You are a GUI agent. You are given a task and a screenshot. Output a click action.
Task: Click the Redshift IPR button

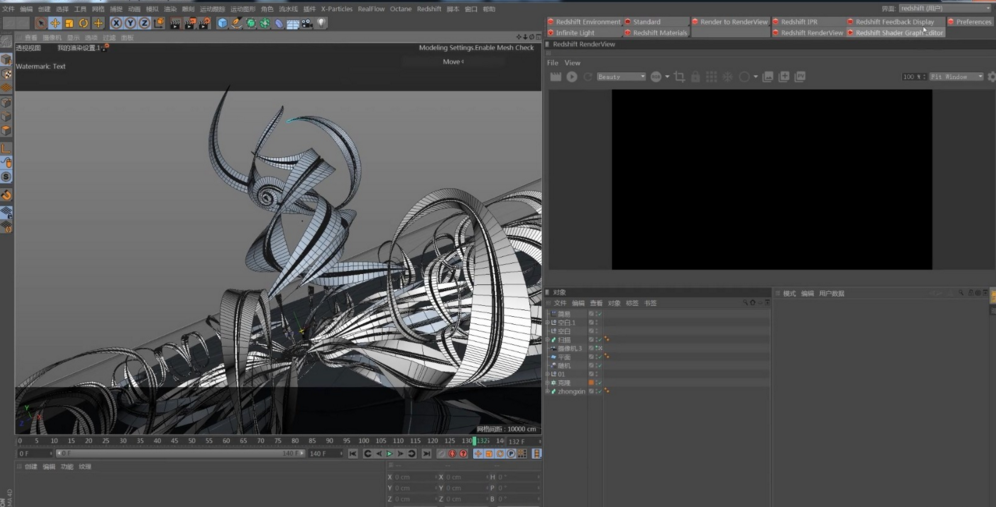(799, 21)
